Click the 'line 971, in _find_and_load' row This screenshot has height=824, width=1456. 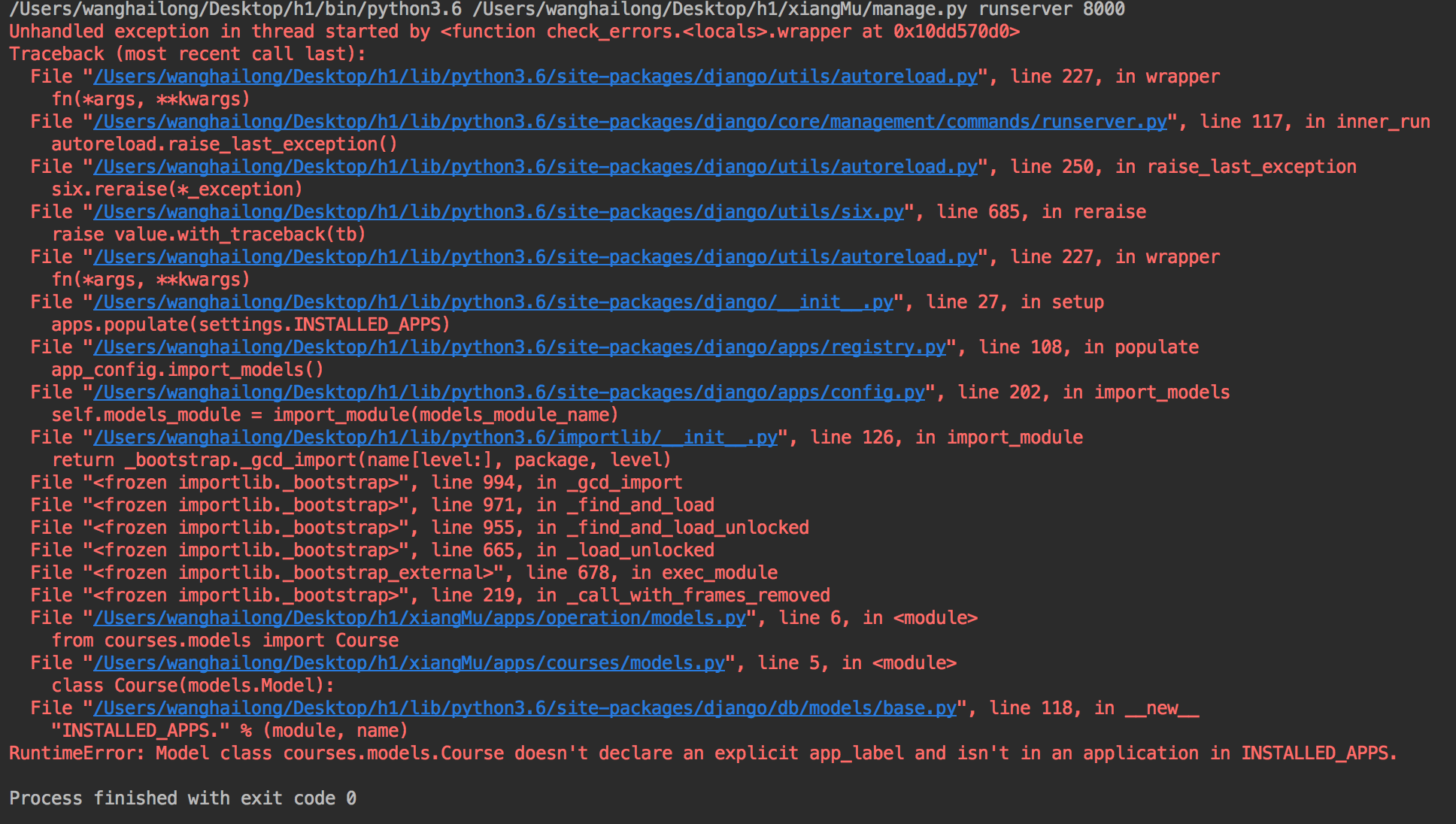coord(372,505)
